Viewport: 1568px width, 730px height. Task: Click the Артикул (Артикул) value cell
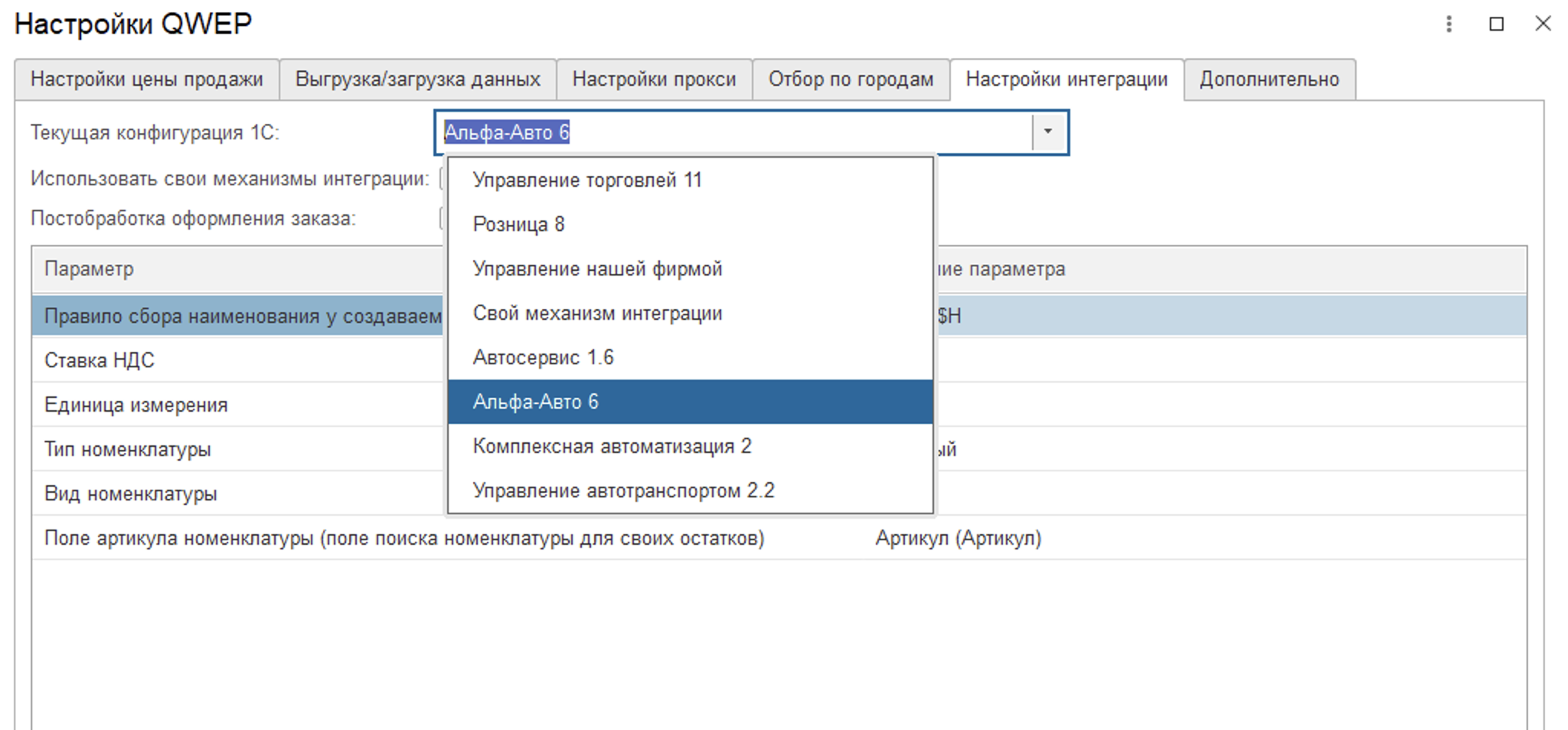(959, 539)
